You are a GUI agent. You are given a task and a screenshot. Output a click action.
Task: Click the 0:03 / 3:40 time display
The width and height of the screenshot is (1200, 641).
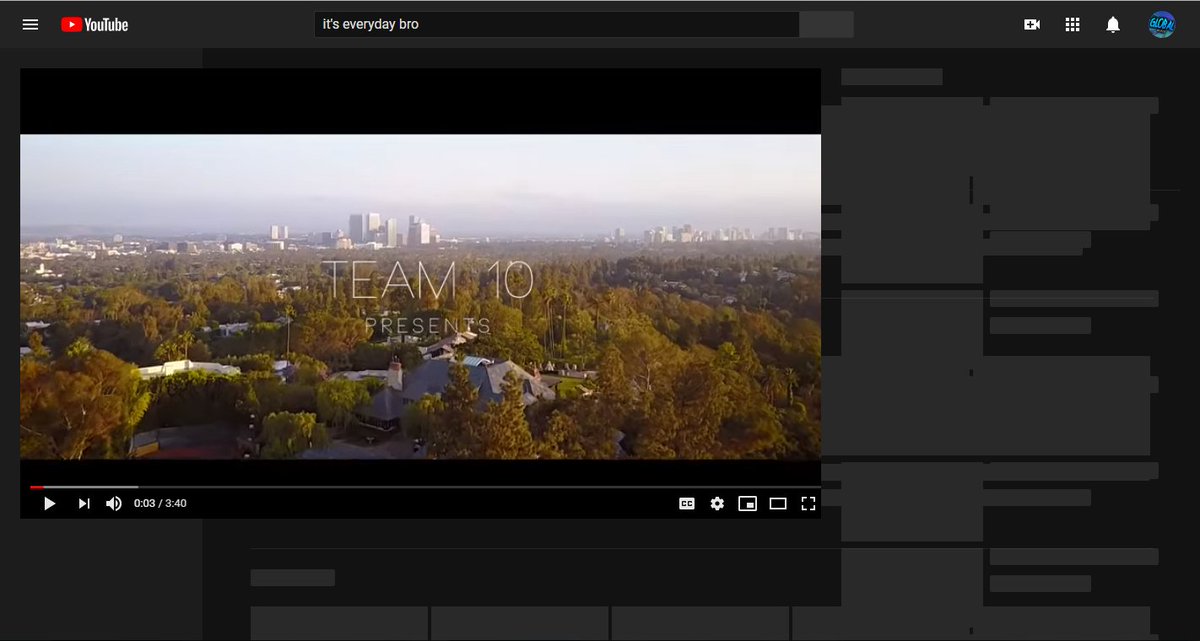(160, 503)
